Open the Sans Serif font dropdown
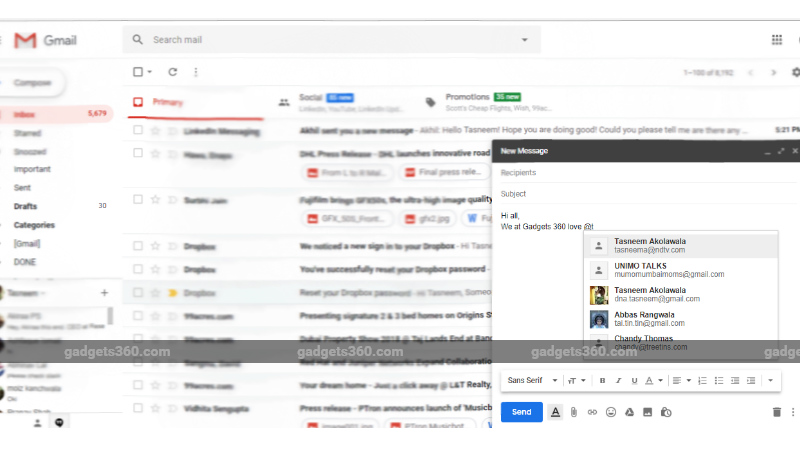Screen dimensions: 800x450 (x=532, y=381)
